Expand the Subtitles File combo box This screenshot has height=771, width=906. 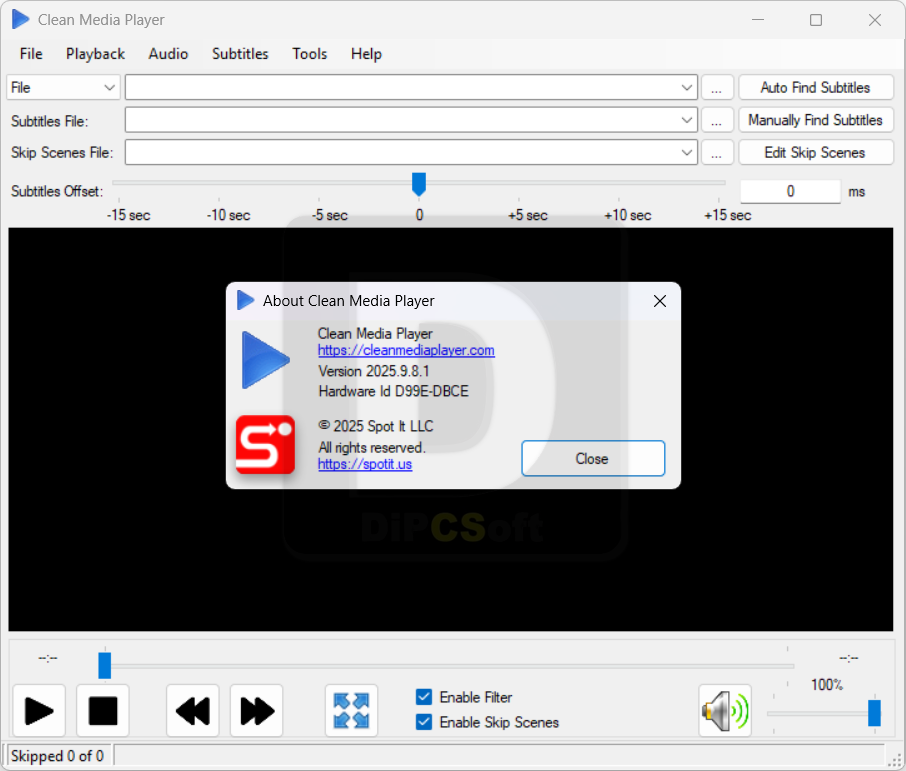pos(686,120)
